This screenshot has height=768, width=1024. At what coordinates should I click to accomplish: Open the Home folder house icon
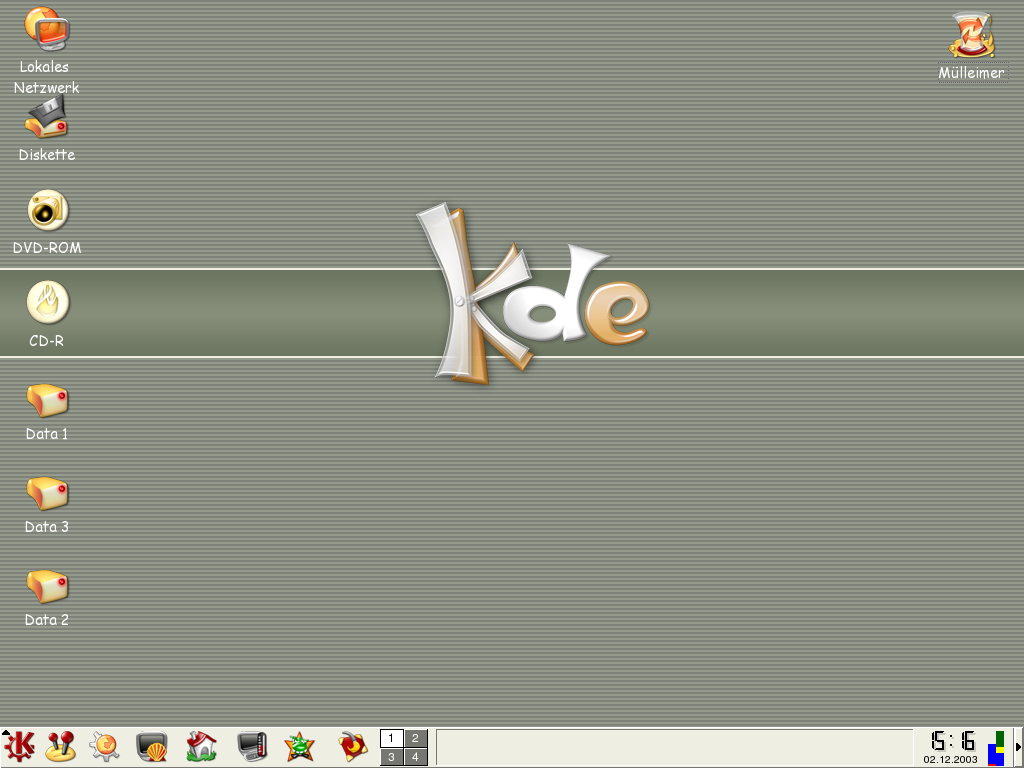pyautogui.click(x=201, y=747)
